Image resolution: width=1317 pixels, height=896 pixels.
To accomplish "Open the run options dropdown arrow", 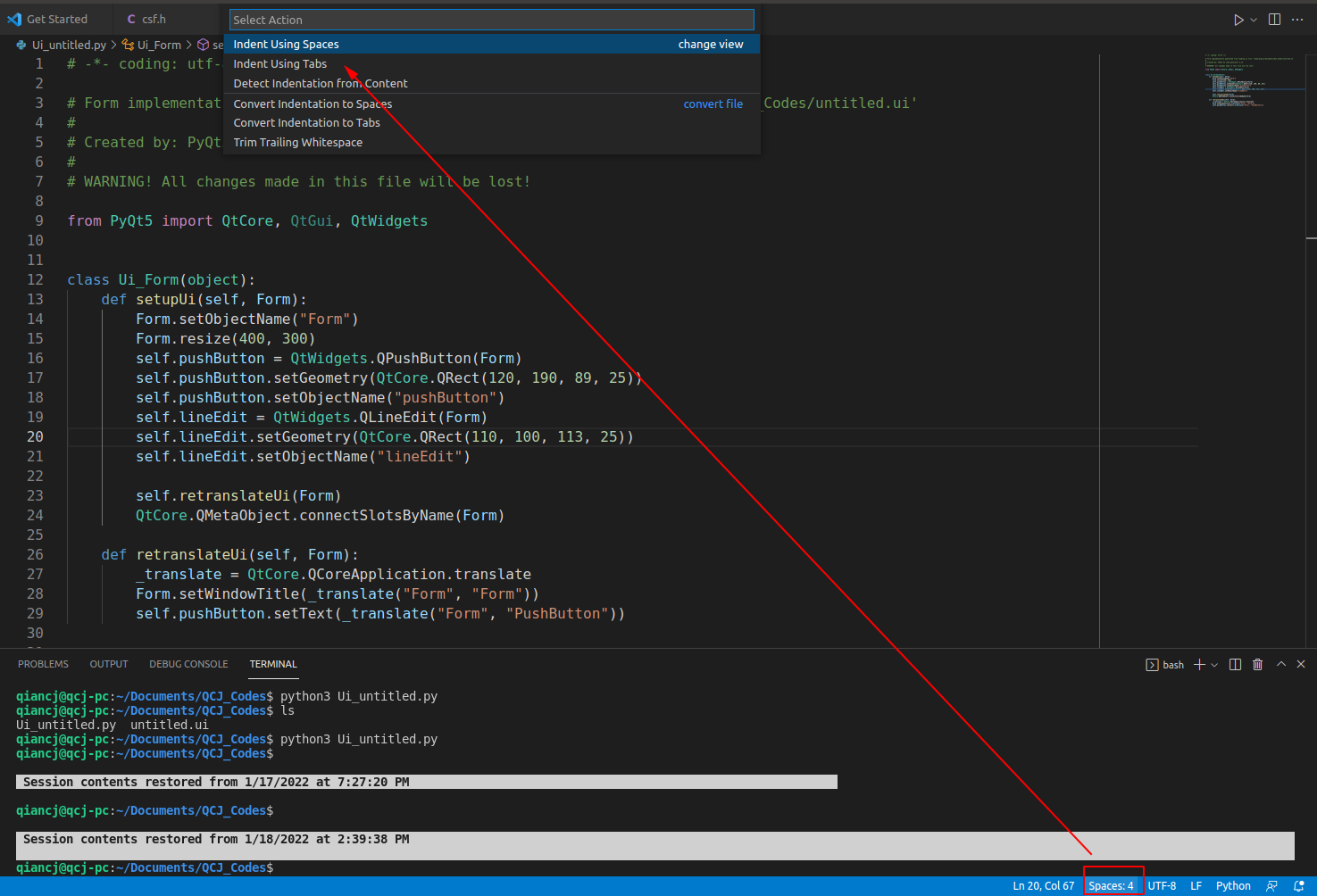I will coord(1252,19).
